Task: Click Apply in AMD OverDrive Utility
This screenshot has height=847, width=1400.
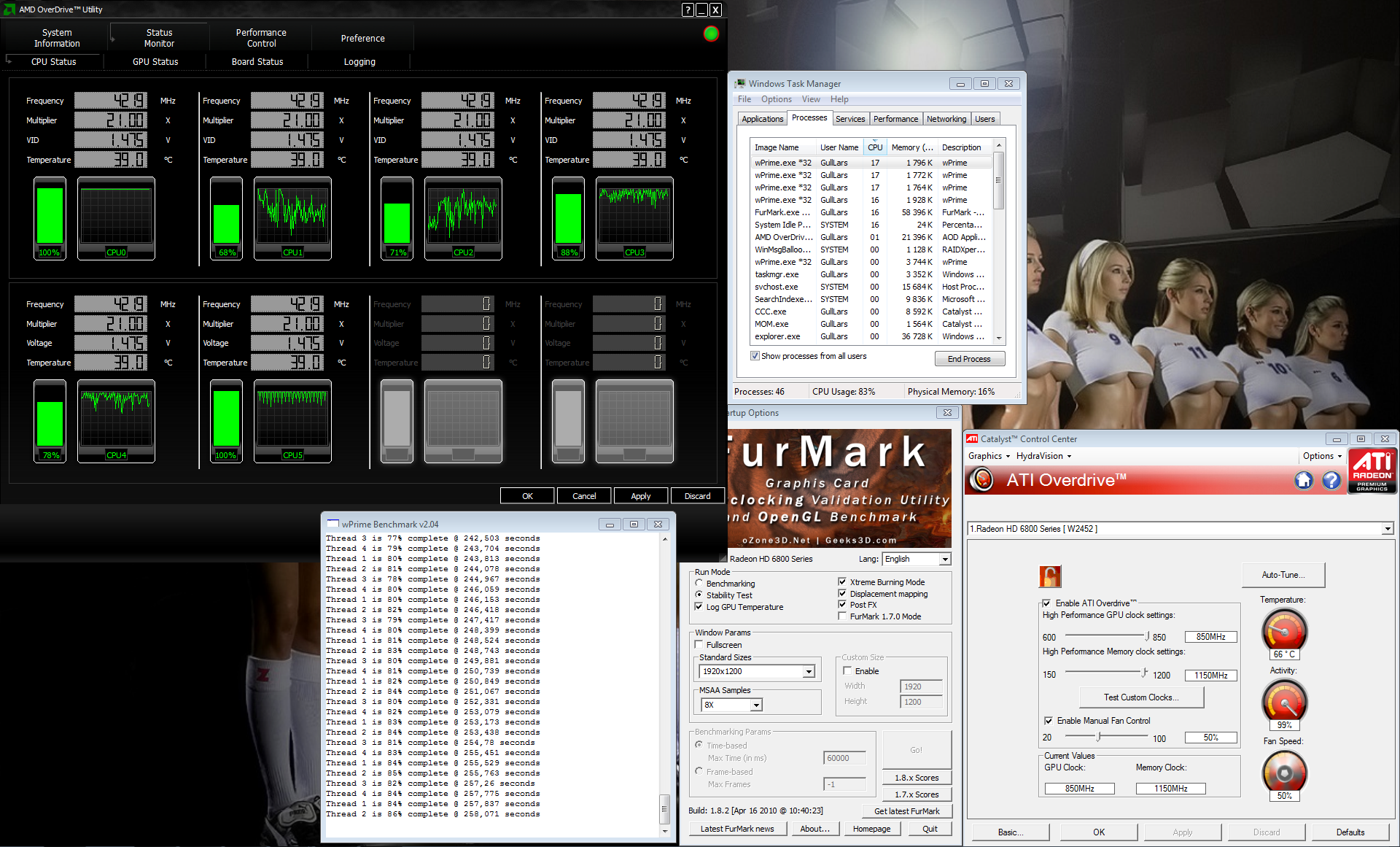Action: [x=641, y=496]
